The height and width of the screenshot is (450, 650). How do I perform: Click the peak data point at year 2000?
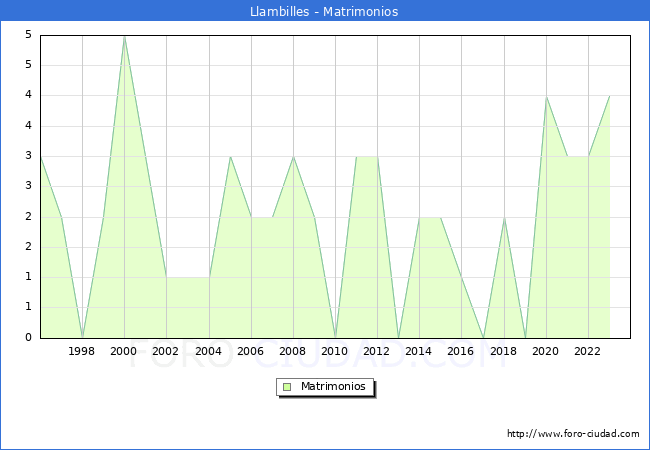[x=124, y=37]
